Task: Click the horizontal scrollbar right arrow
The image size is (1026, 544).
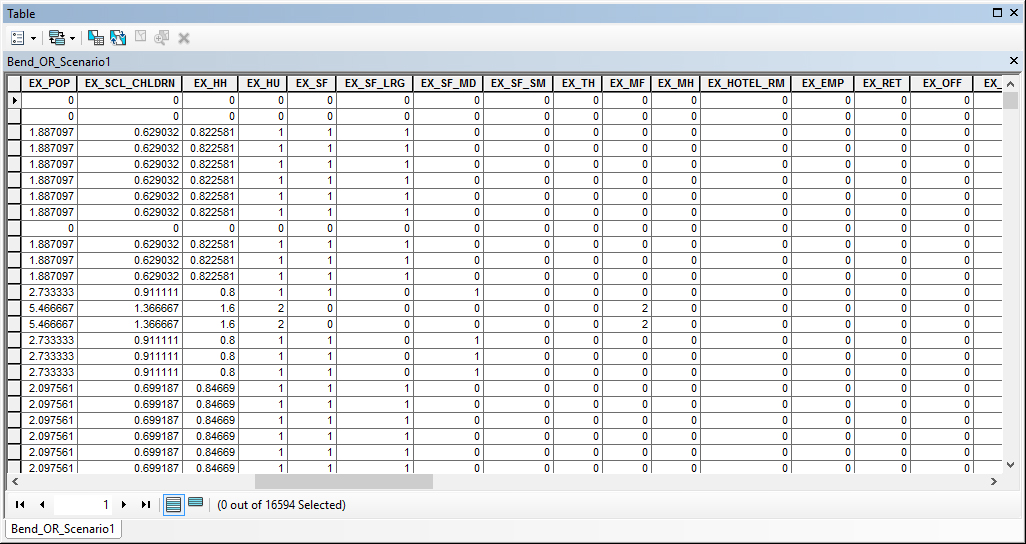Action: [x=993, y=481]
